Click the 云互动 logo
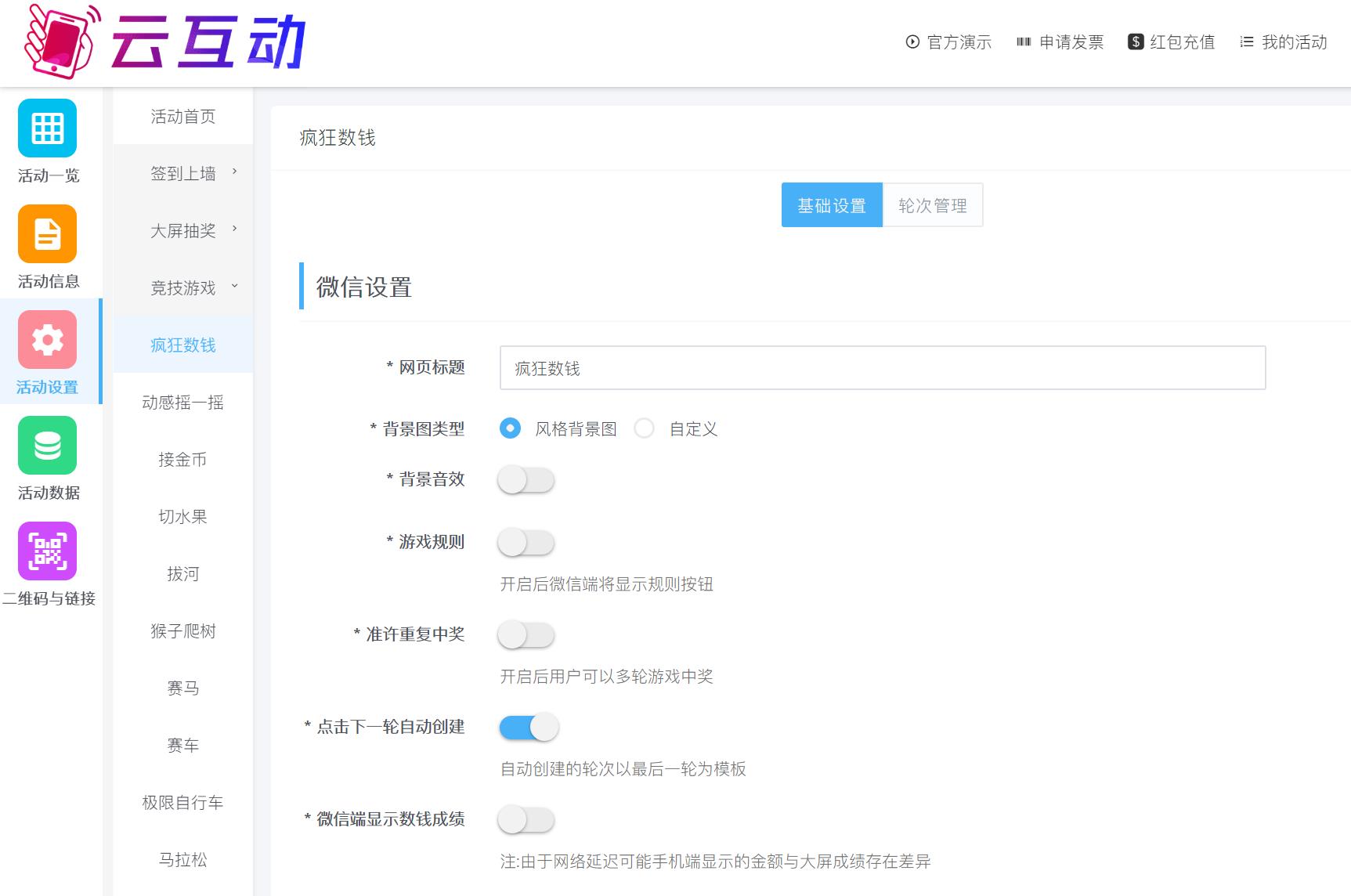 point(164,42)
